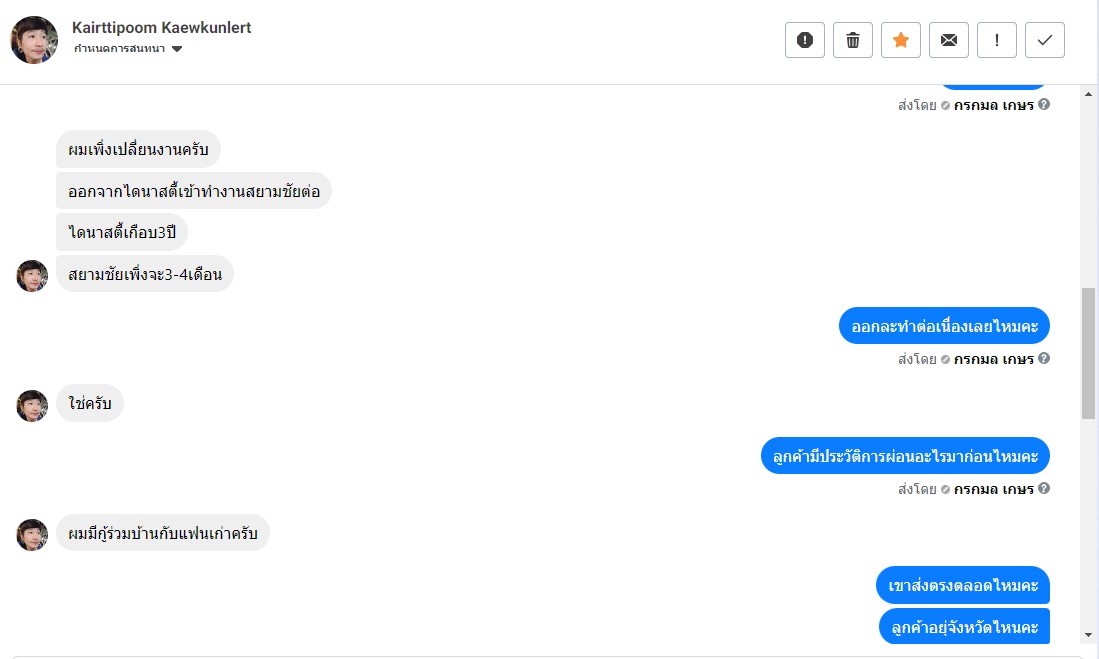Mark conversation as spam using octagon icon

[x=805, y=40]
